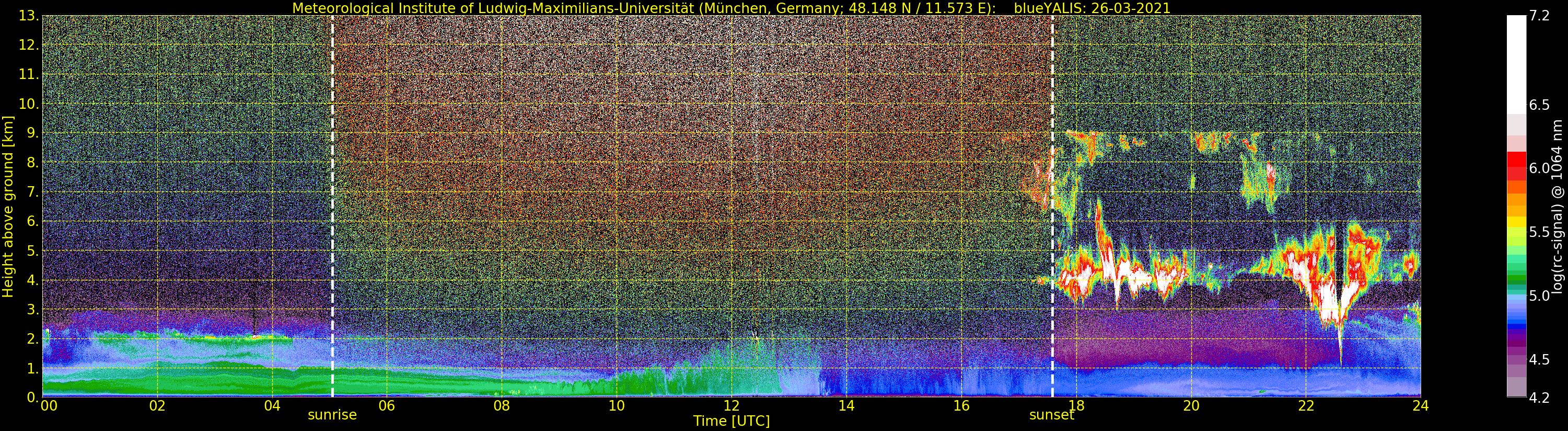
Task: Click the '4.2' colorbar value
Action: [x=1539, y=398]
